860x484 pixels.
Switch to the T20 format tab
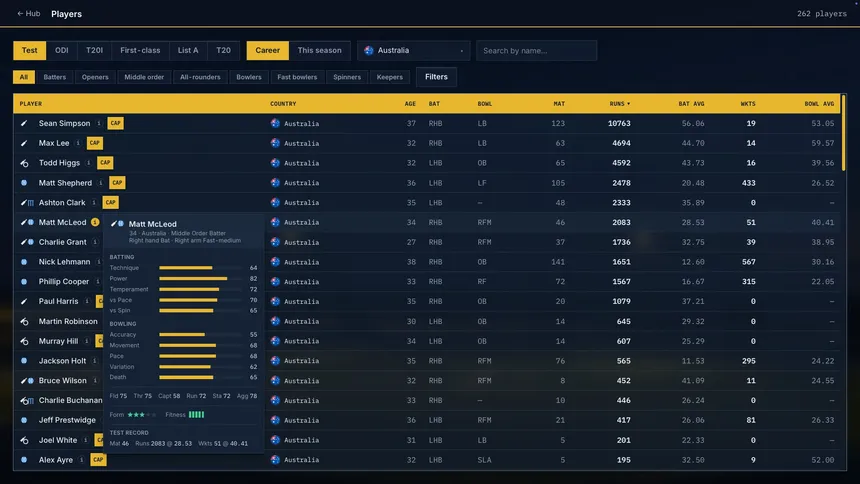pos(223,50)
